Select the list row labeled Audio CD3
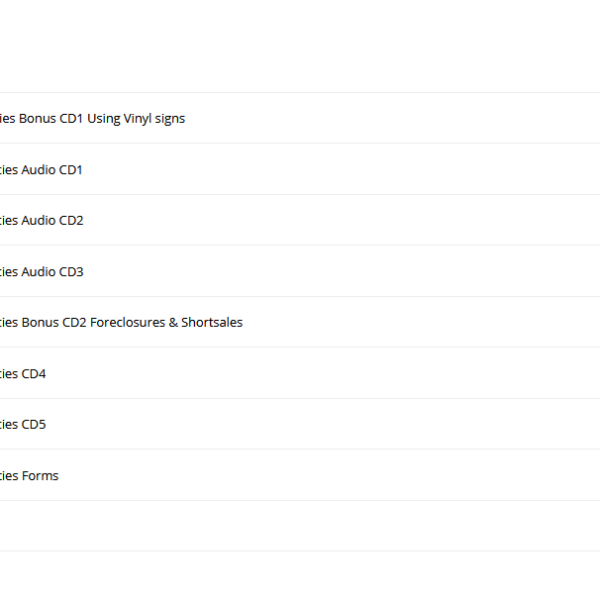The width and height of the screenshot is (600, 600). point(300,271)
